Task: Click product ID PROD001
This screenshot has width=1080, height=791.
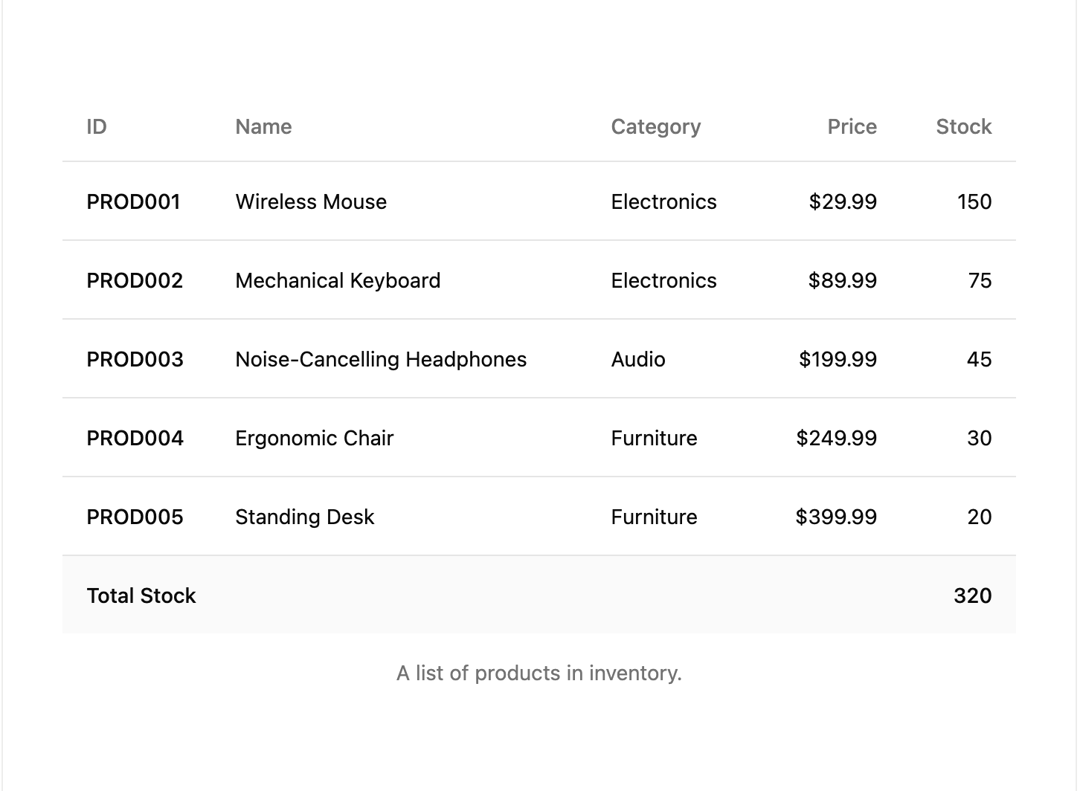Action: click(x=133, y=202)
